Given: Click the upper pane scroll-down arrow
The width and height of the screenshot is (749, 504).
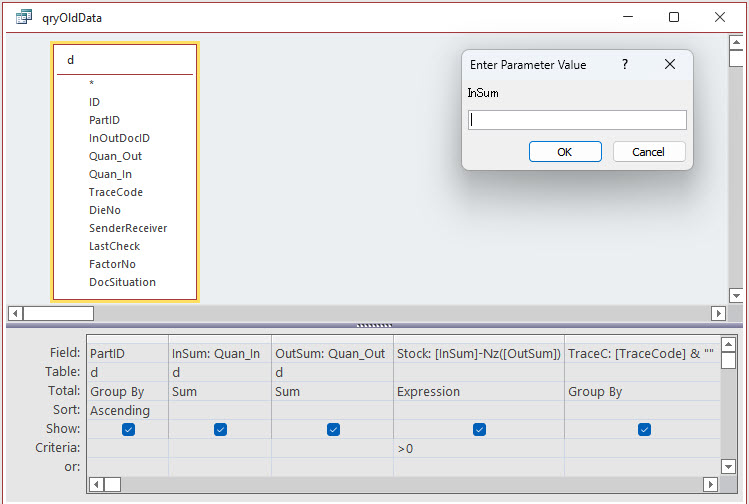Looking at the screenshot, I should tap(736, 296).
